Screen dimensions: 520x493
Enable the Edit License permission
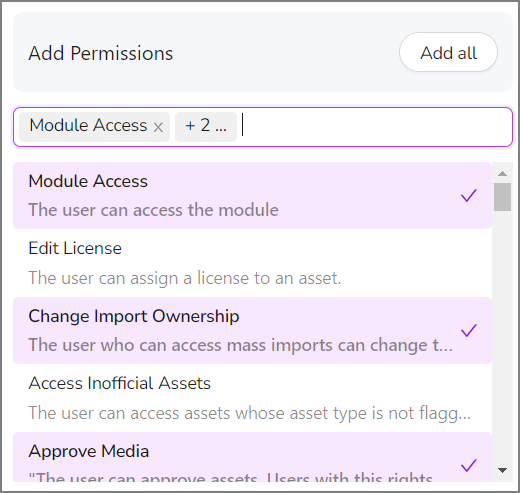click(252, 263)
